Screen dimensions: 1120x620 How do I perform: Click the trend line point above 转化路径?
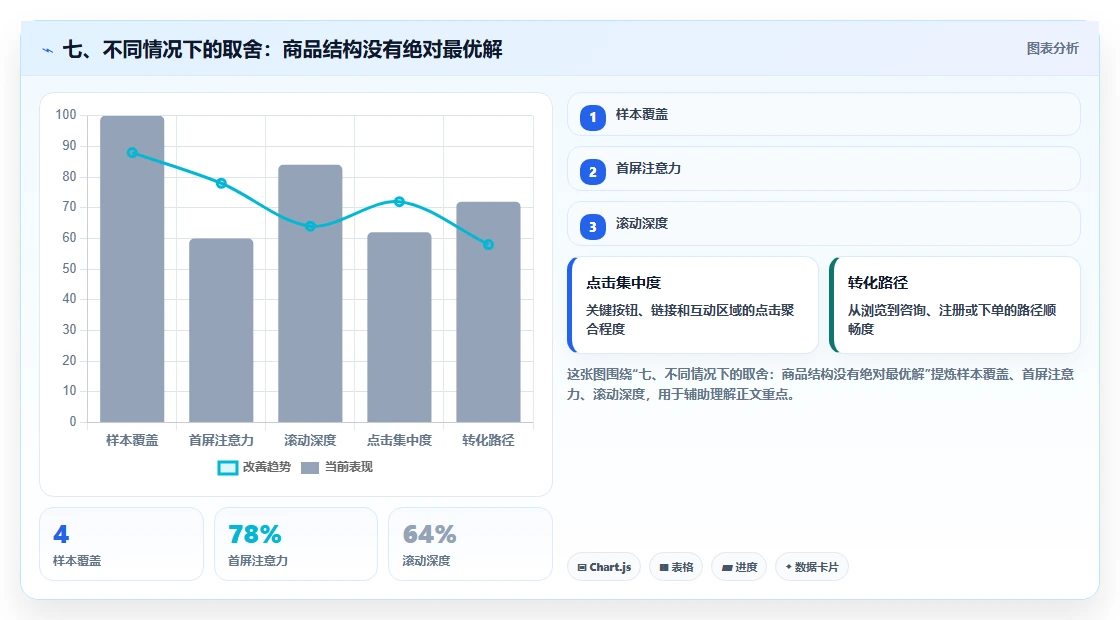pyautogui.click(x=489, y=244)
